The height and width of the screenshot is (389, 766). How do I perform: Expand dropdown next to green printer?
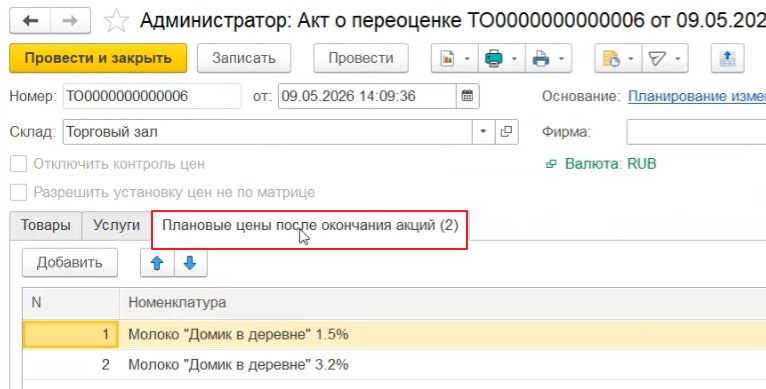pyautogui.click(x=514, y=59)
